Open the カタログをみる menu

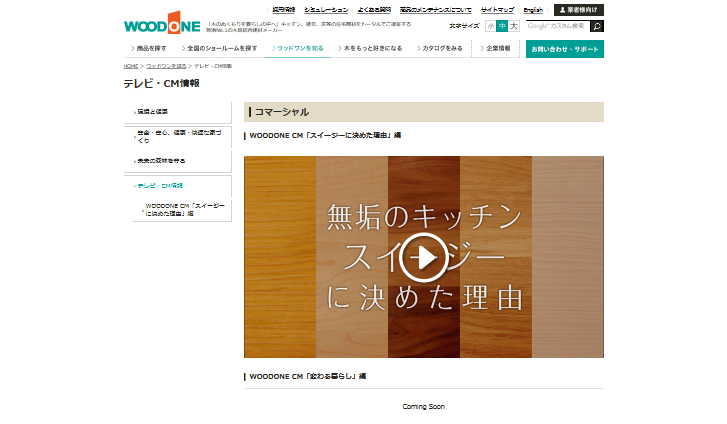pyautogui.click(x=440, y=48)
